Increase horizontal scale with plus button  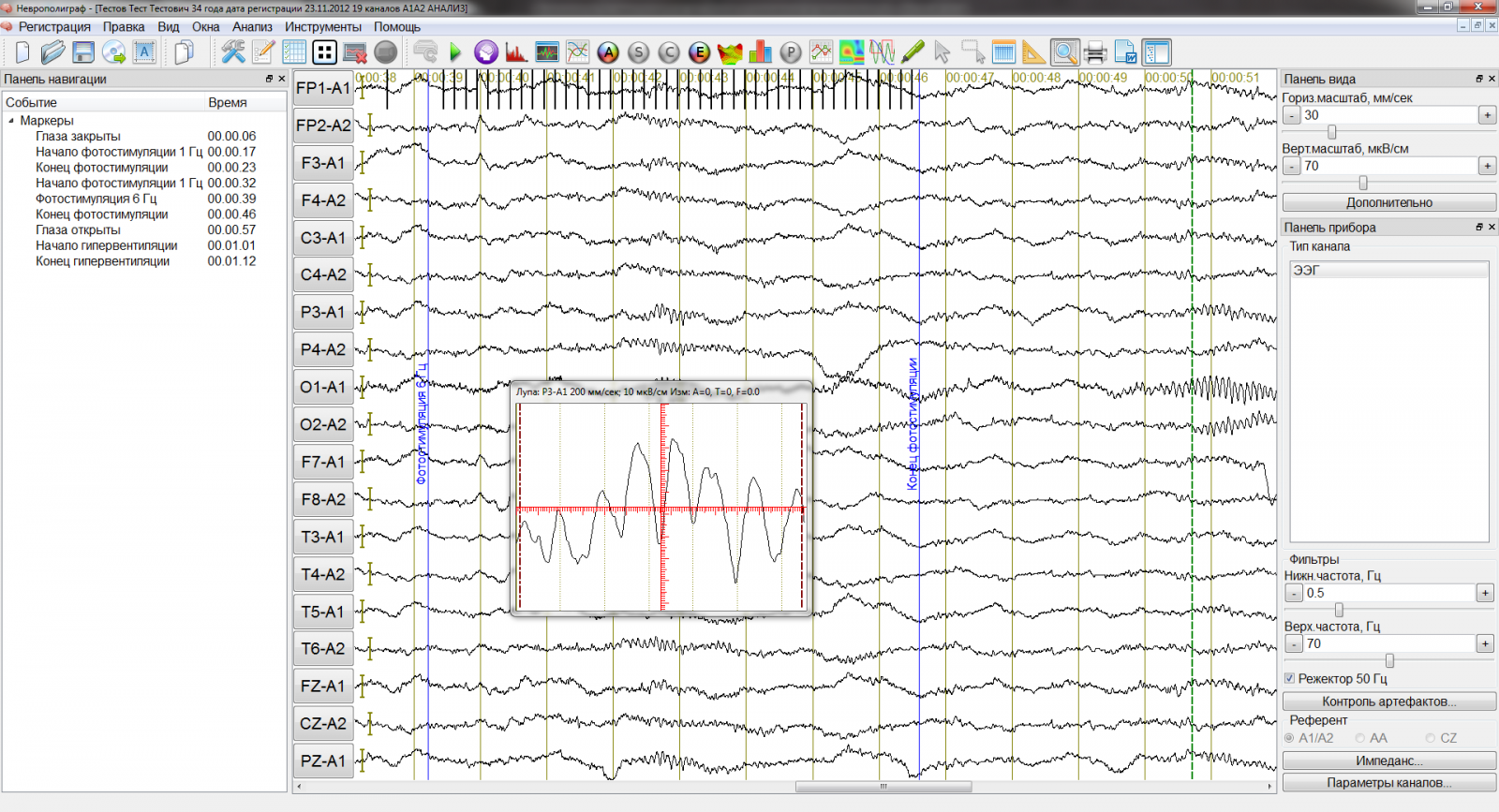tap(1487, 115)
